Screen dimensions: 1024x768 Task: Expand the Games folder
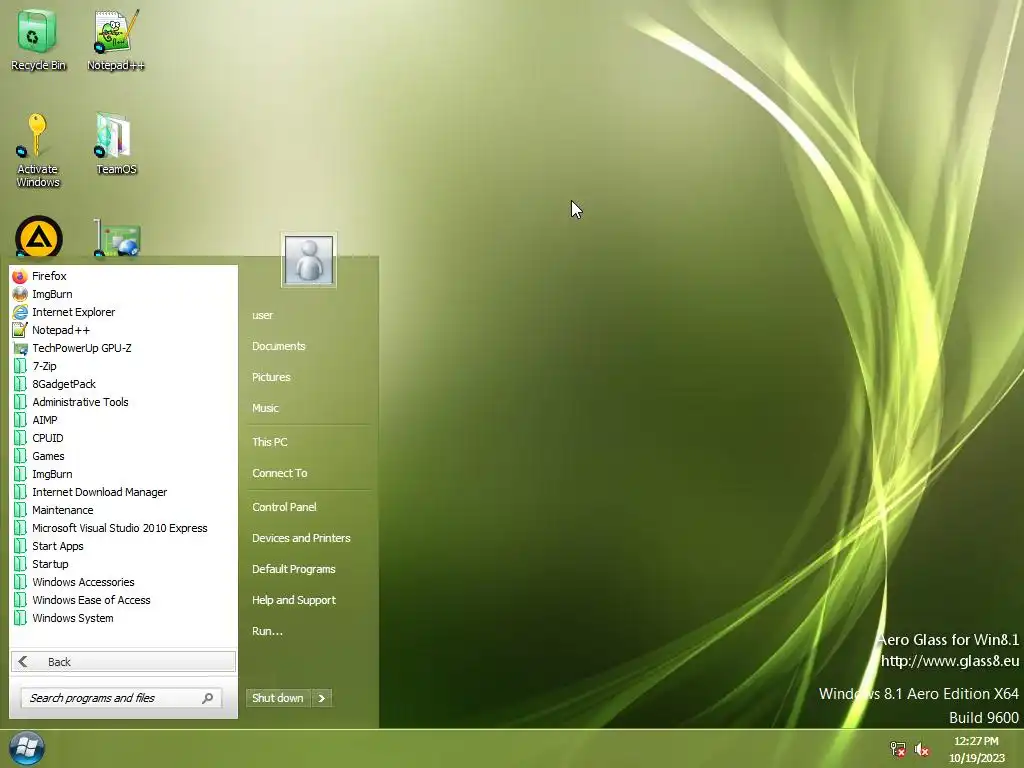click(x=124, y=456)
